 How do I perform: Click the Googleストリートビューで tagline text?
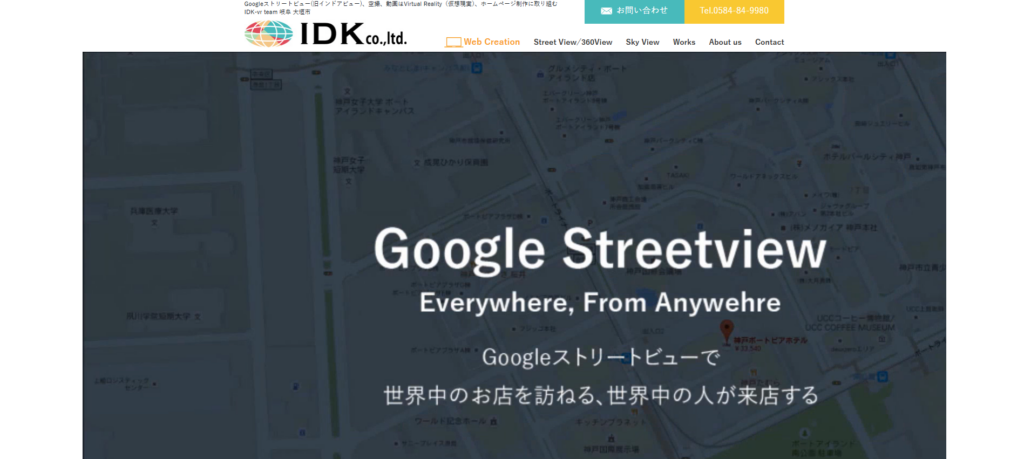[x=600, y=356]
